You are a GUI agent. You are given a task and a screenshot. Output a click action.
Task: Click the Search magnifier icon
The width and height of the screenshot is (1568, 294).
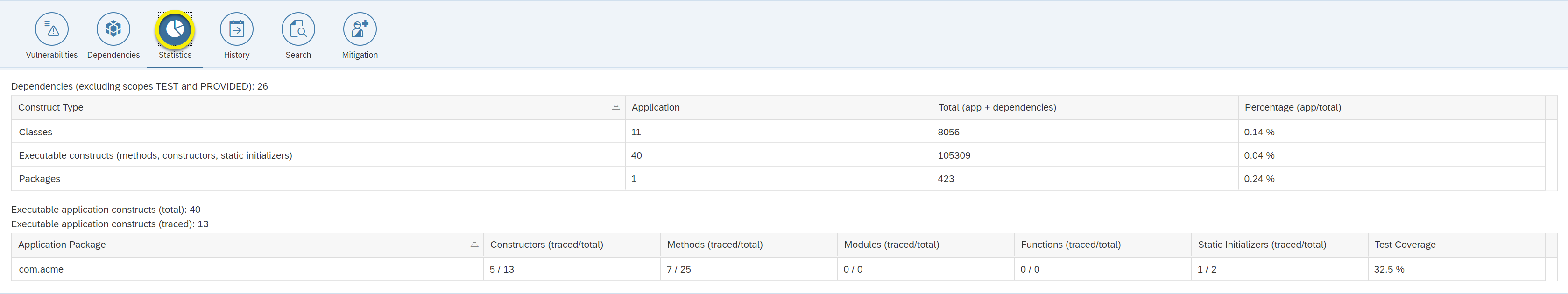coord(298,28)
